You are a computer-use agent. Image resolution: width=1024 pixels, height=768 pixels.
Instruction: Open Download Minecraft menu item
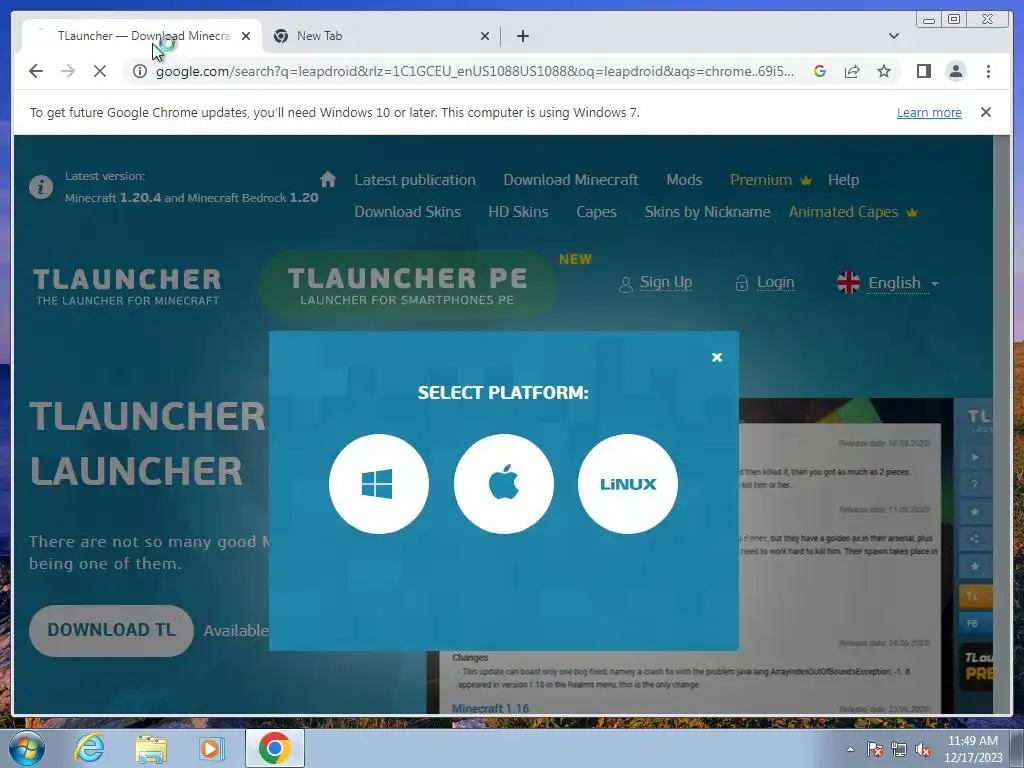coord(571,180)
